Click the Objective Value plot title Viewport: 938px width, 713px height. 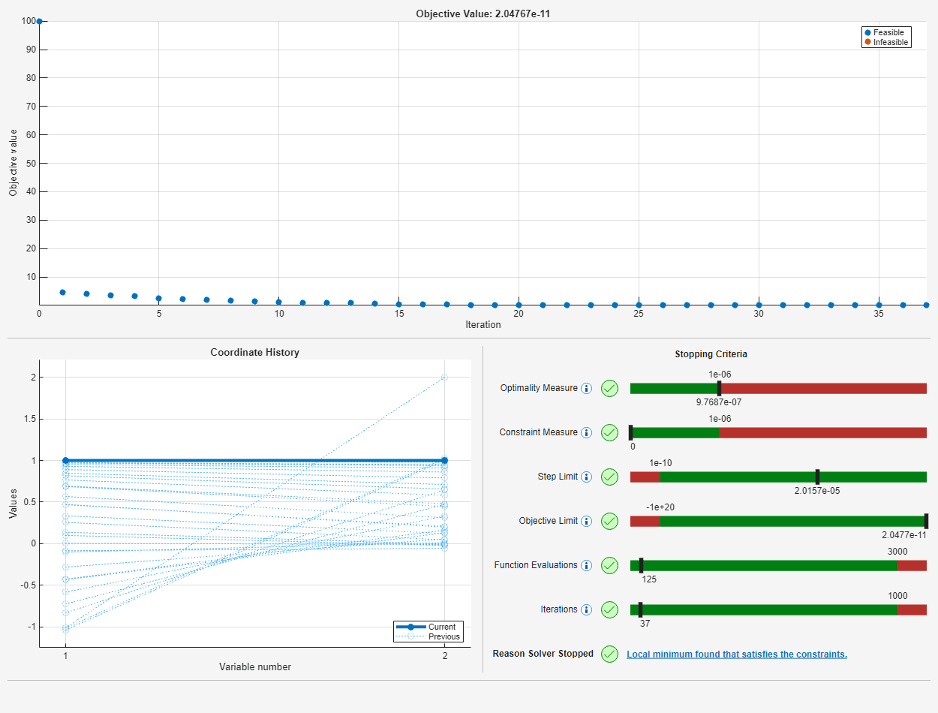point(483,14)
